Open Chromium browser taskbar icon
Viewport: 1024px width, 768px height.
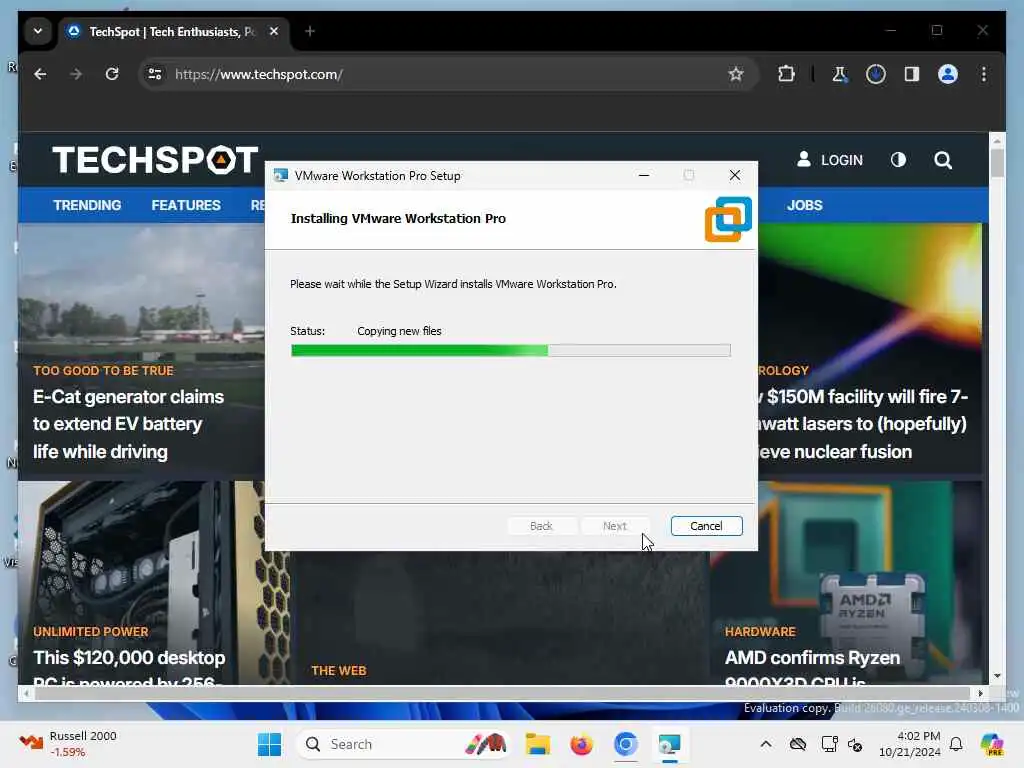[x=625, y=744]
